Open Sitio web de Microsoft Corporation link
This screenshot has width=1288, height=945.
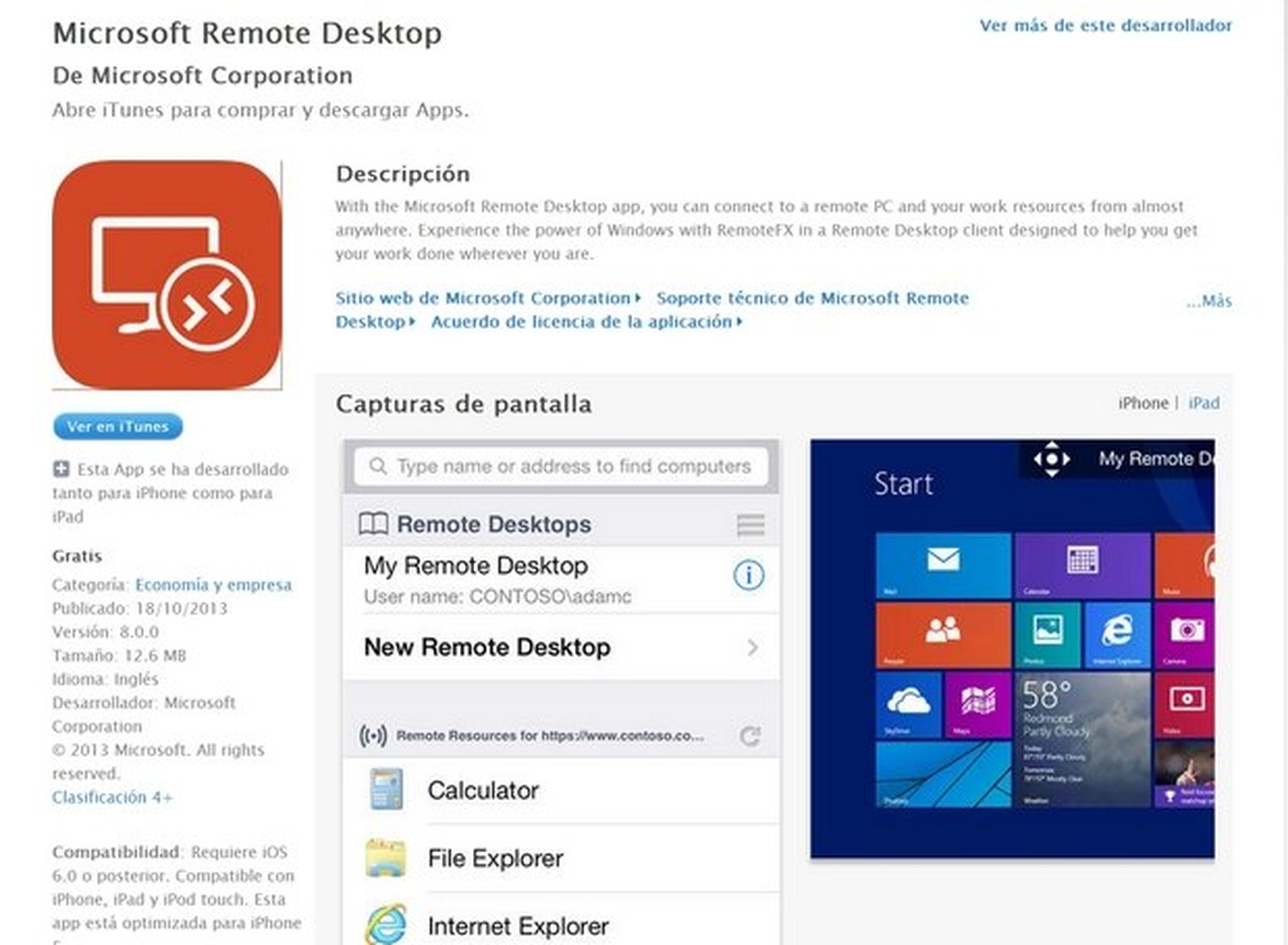(x=487, y=298)
